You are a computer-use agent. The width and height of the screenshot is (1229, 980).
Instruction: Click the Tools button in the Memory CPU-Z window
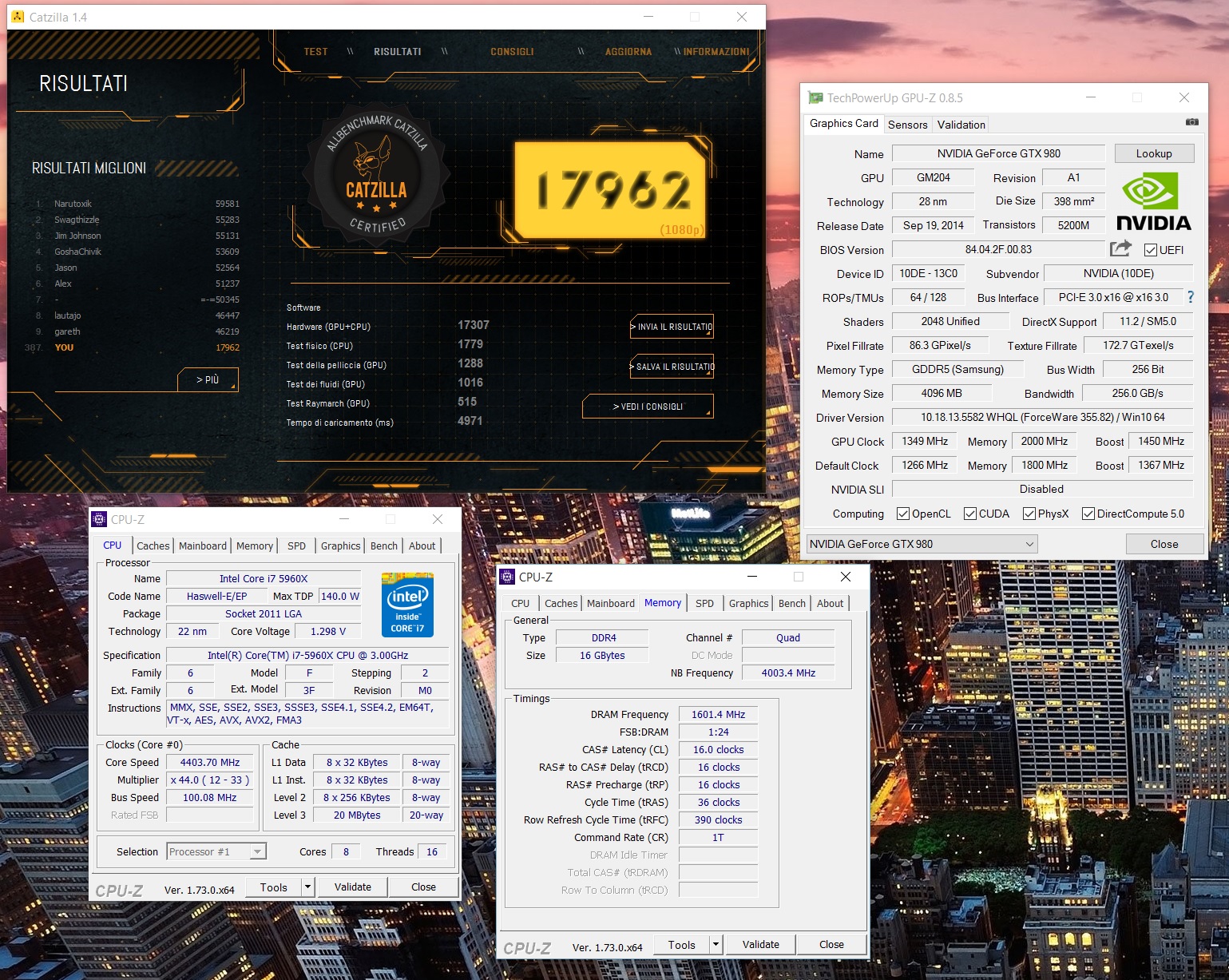click(681, 945)
